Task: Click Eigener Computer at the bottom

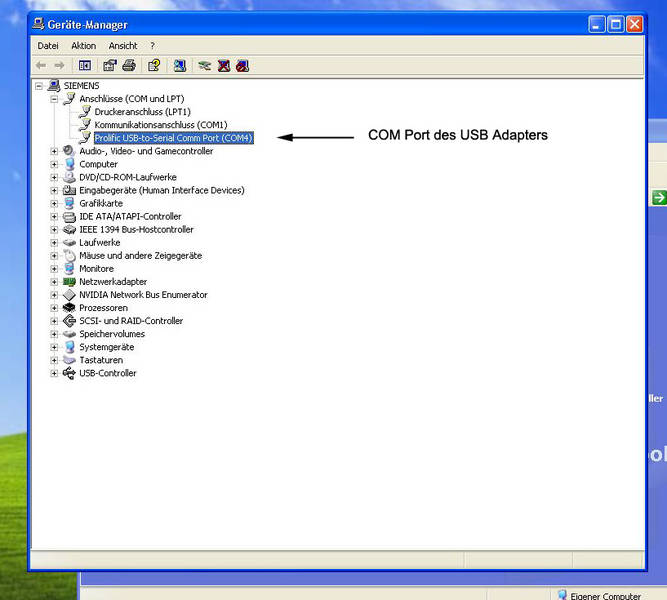Action: pos(605,596)
